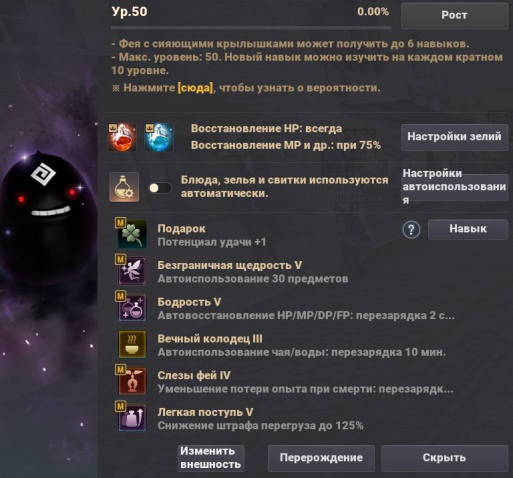Open the question mark help icon
The image size is (513, 478).
coord(411,230)
